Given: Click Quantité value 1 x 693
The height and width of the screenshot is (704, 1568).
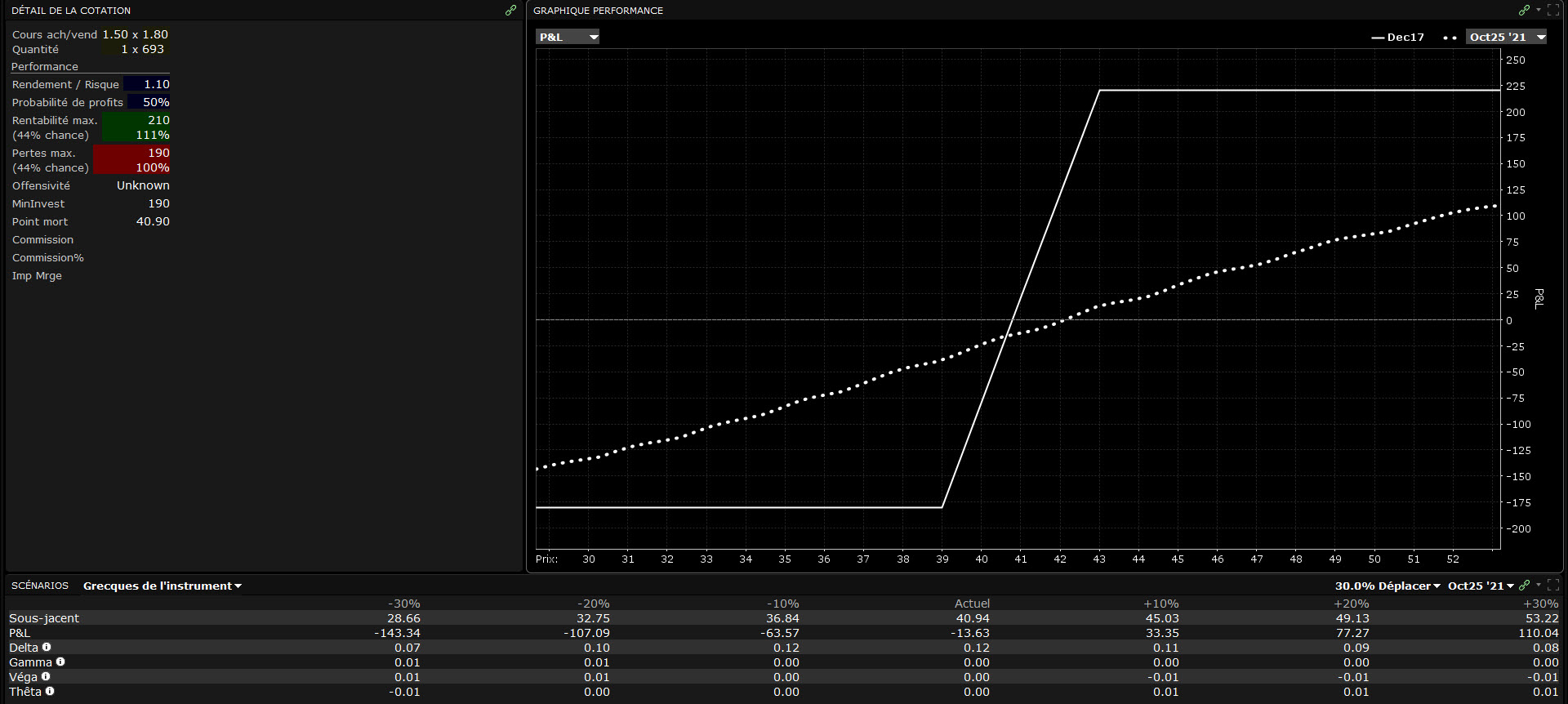Looking at the screenshot, I should coord(142,49).
